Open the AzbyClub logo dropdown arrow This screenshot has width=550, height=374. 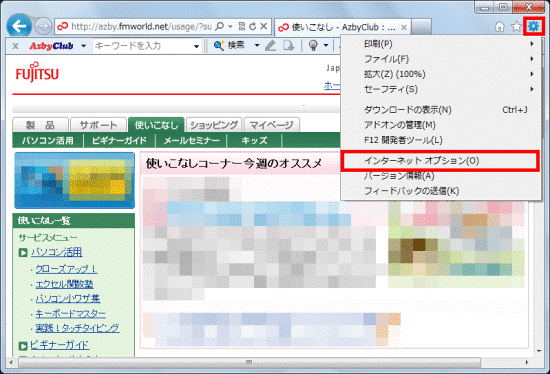pyautogui.click(x=83, y=46)
